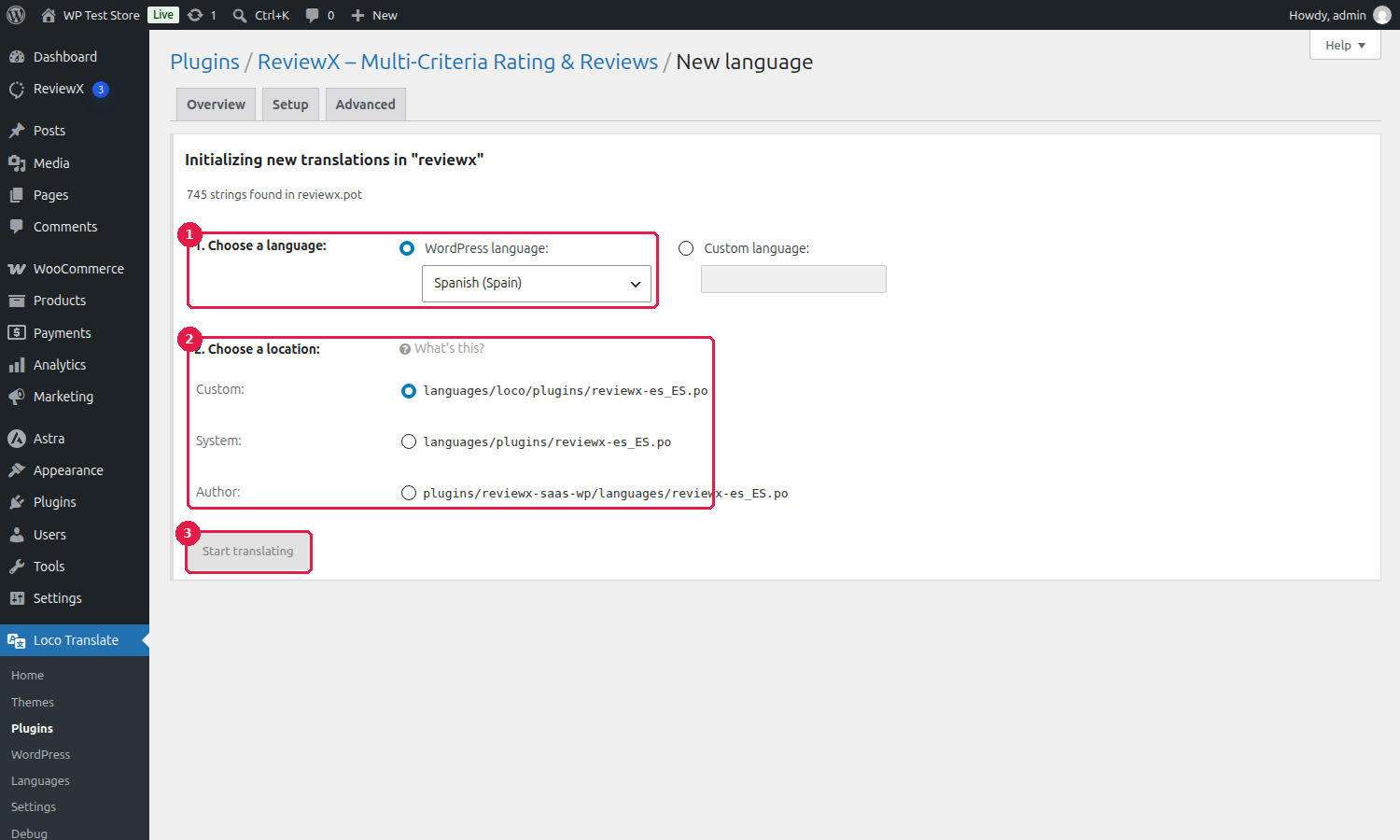Click the WooCommerce icon in sidebar
This screenshot has width=1400, height=840.
pyautogui.click(x=17, y=269)
